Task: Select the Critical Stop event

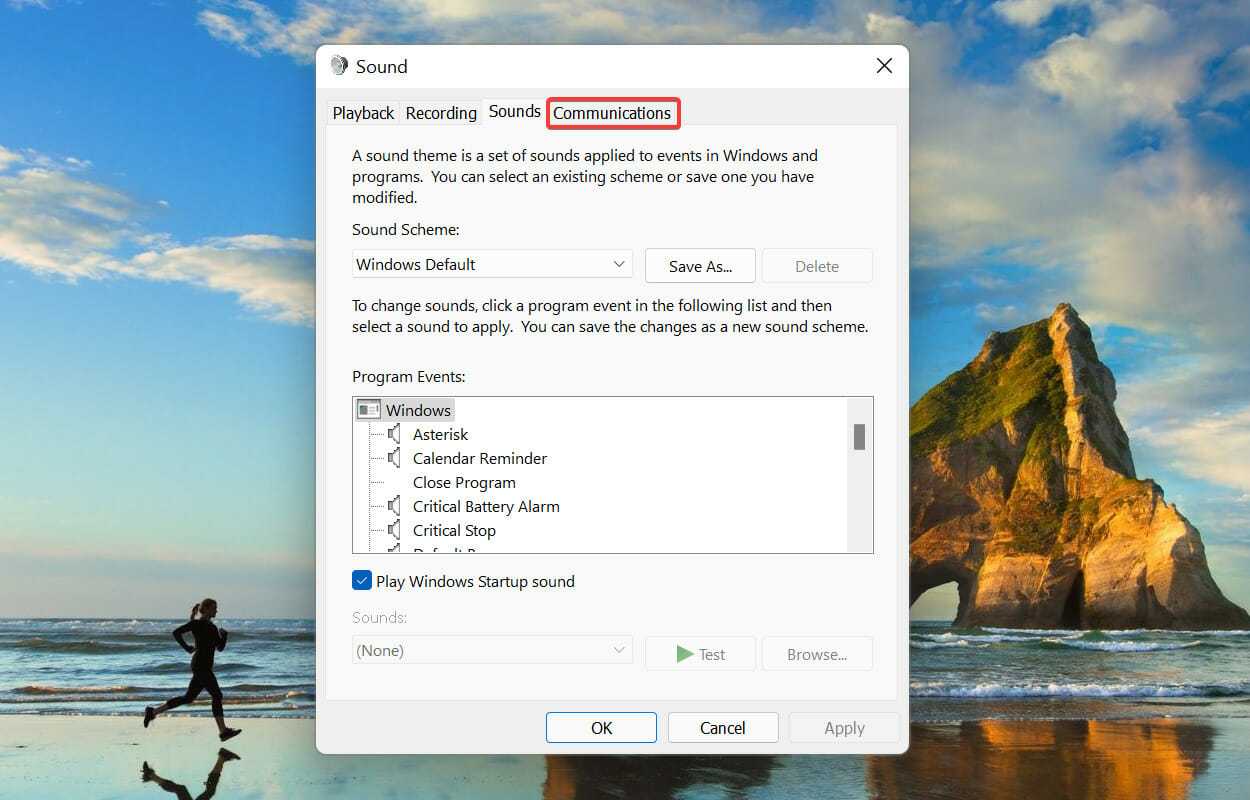Action: (454, 530)
